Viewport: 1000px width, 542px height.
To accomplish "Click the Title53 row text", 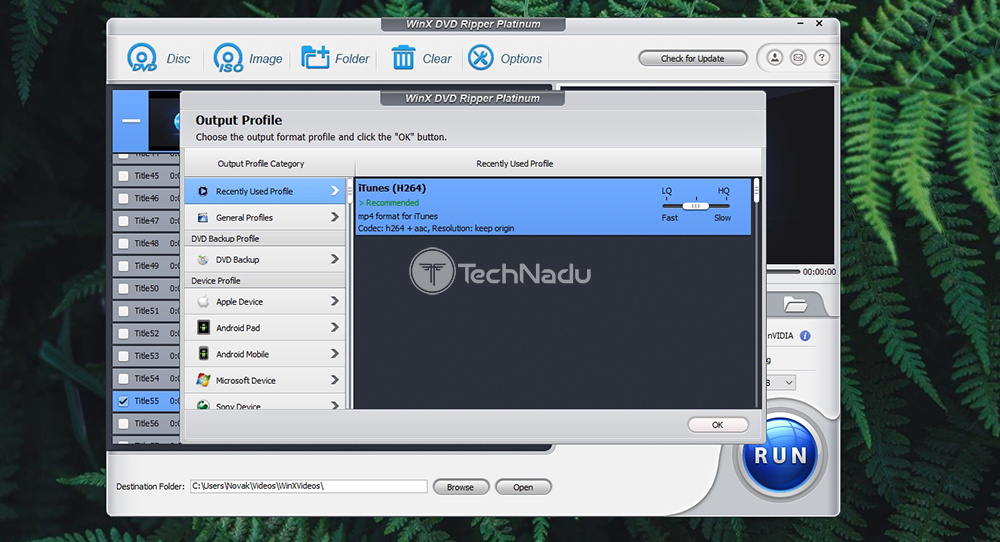I will [147, 356].
